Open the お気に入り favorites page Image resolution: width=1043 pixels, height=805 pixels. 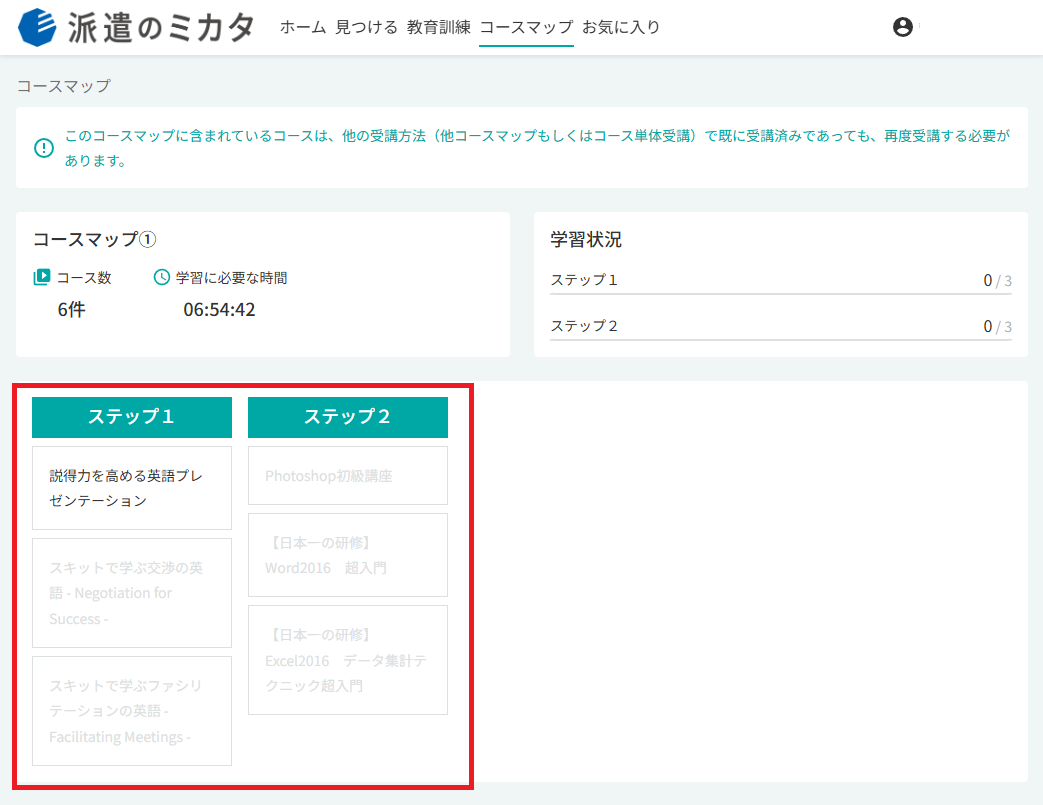(x=621, y=27)
